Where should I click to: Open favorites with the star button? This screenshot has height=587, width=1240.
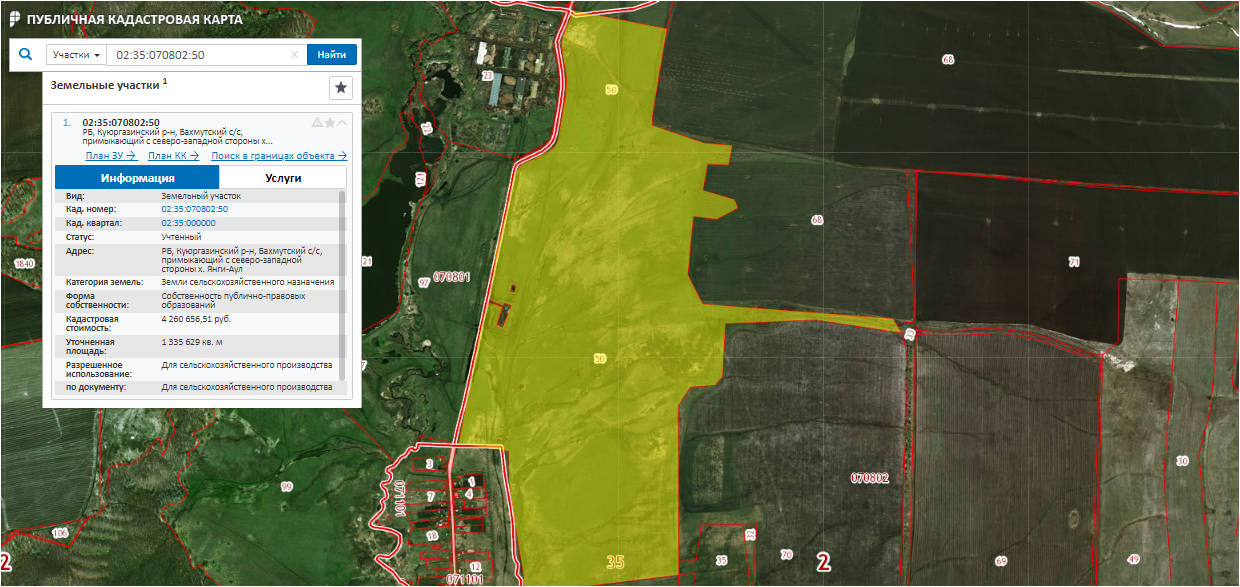(x=341, y=88)
